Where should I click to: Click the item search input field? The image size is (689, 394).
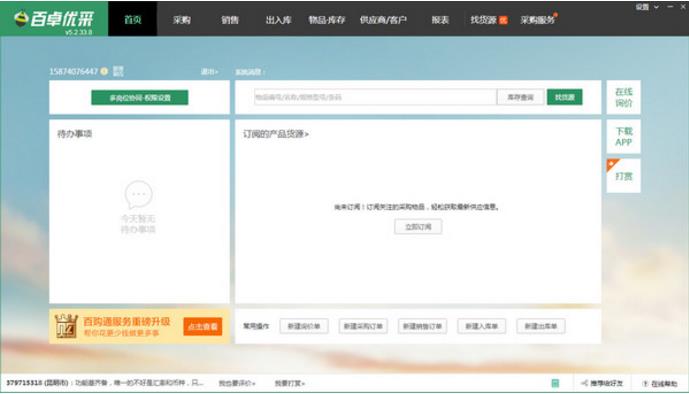375,97
